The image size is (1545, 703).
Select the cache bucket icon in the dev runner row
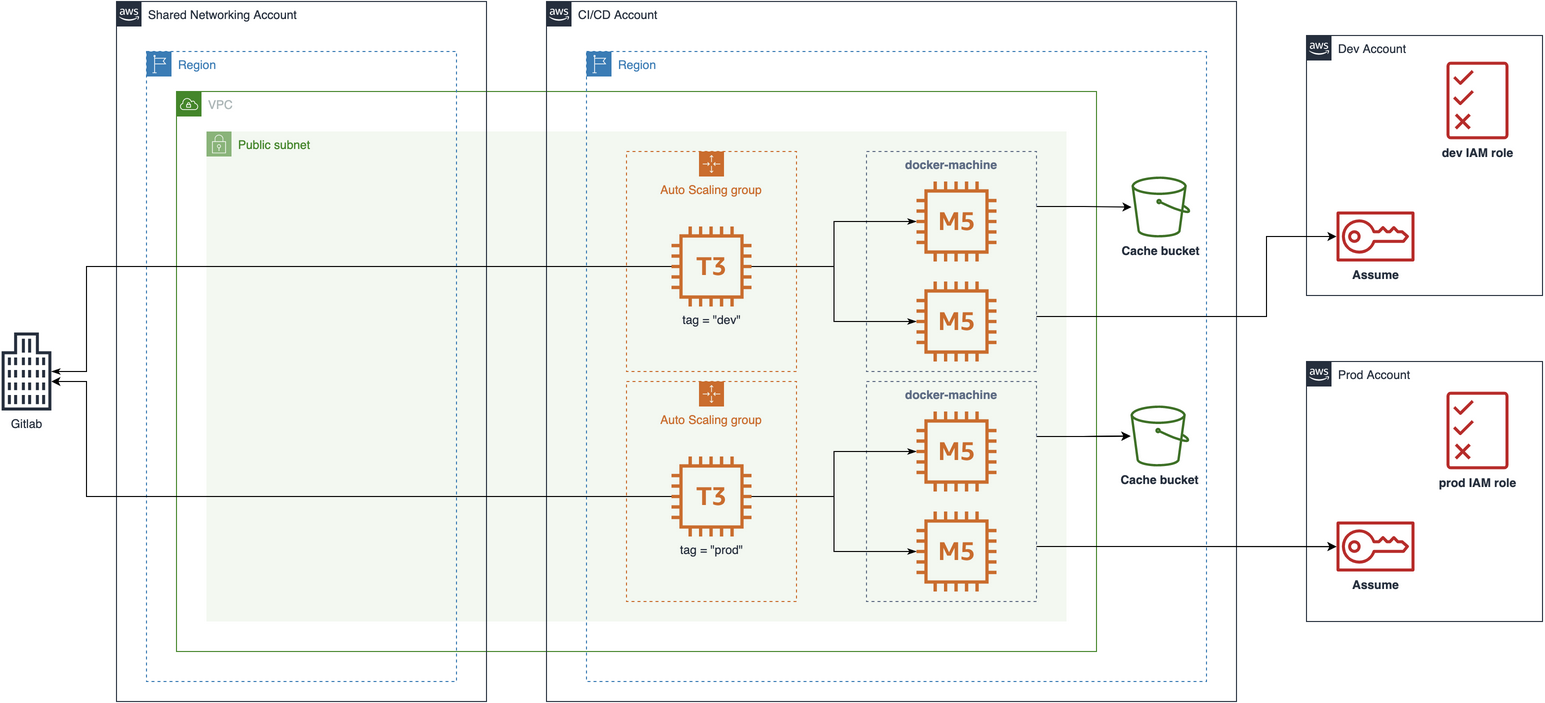click(1159, 209)
